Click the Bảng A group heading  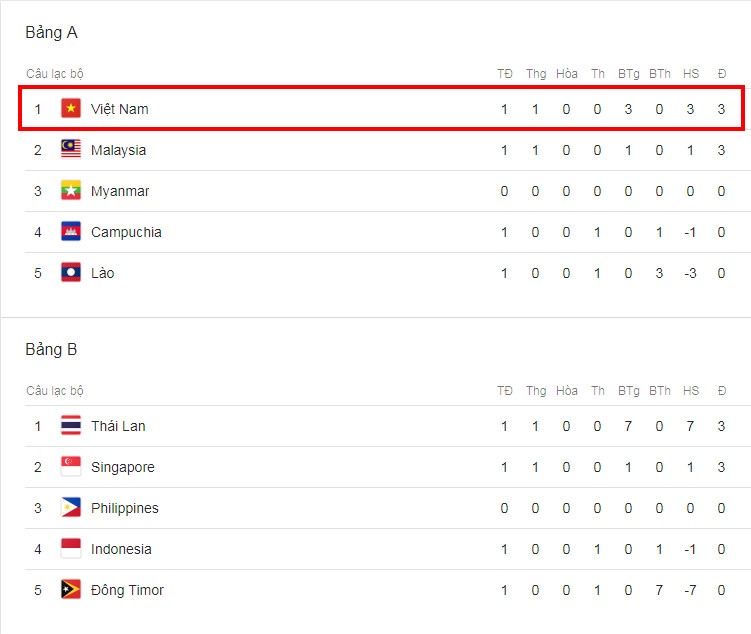51,33
